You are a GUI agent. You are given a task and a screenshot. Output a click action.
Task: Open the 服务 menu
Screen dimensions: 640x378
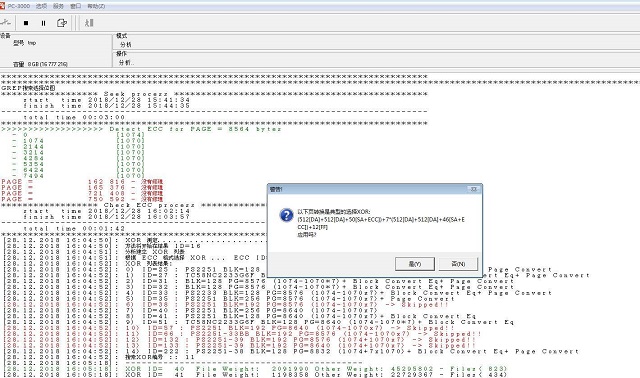tap(58, 6)
